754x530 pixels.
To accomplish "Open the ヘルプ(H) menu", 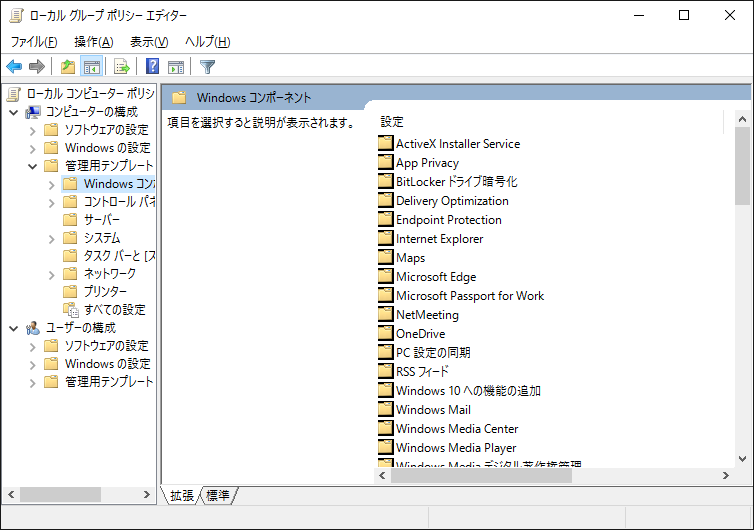I will click(208, 42).
